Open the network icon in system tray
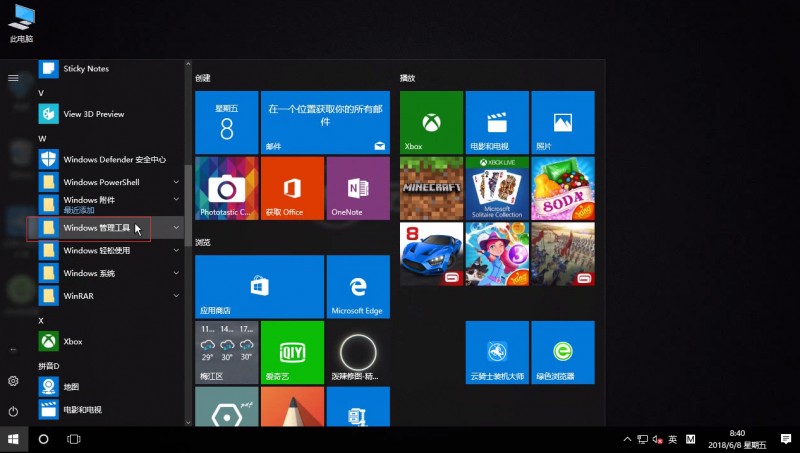This screenshot has height=453, width=800. [x=642, y=439]
